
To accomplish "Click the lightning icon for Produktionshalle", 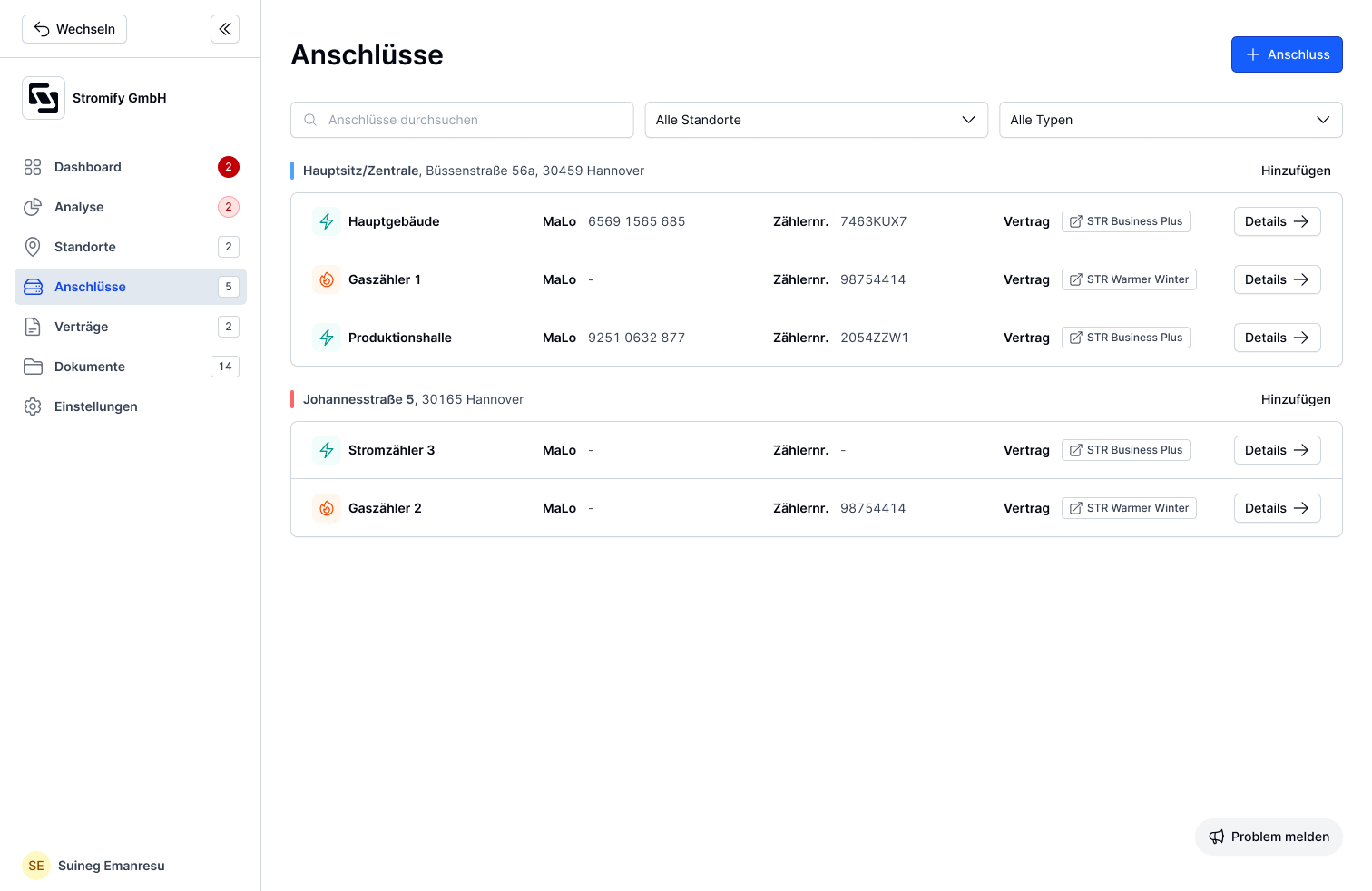I will click(327, 338).
